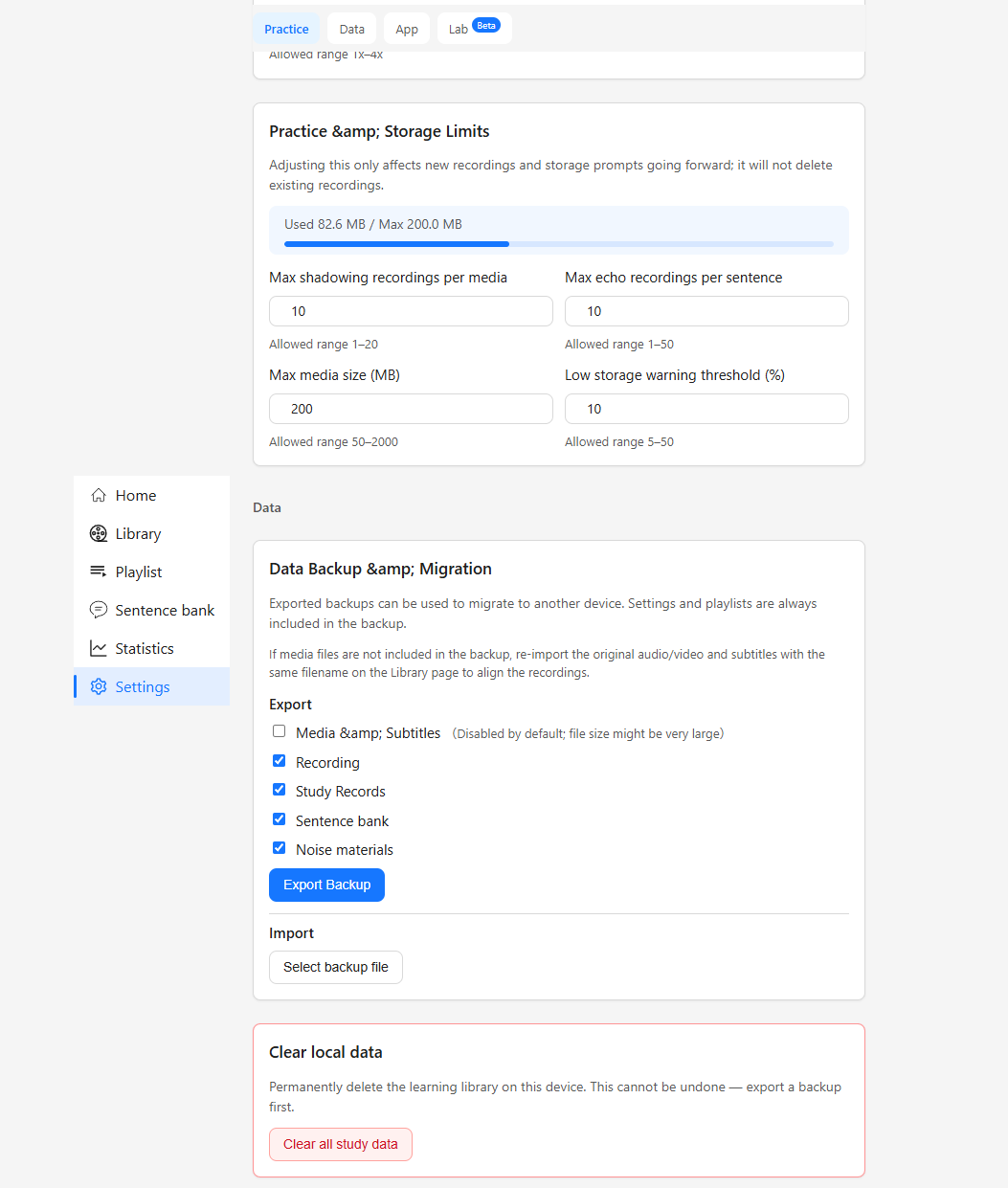Image resolution: width=1008 pixels, height=1188 pixels.
Task: Switch to the Lab tab
Action: tap(474, 29)
